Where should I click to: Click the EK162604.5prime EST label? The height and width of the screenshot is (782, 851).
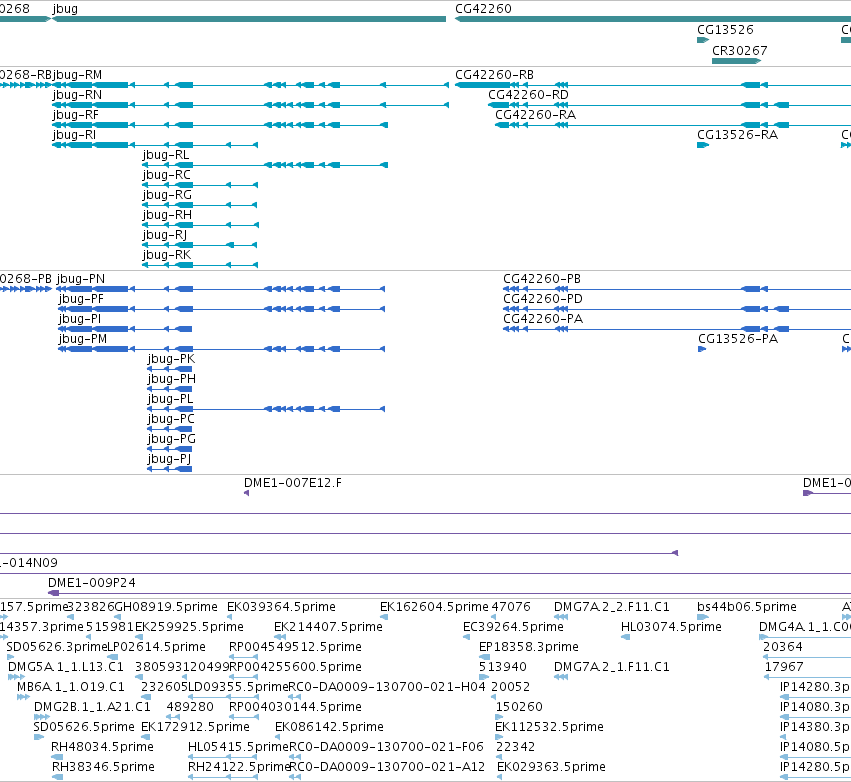click(434, 607)
